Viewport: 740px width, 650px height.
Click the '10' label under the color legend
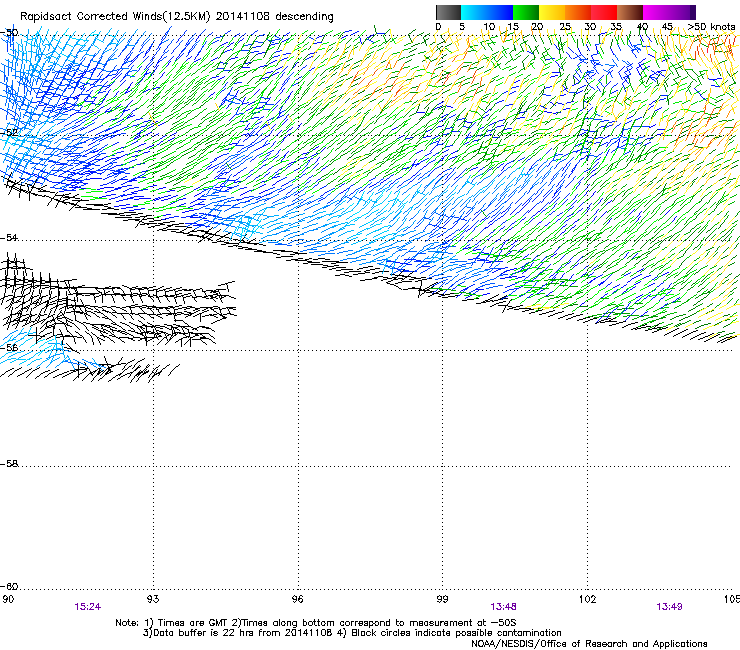coord(489,27)
